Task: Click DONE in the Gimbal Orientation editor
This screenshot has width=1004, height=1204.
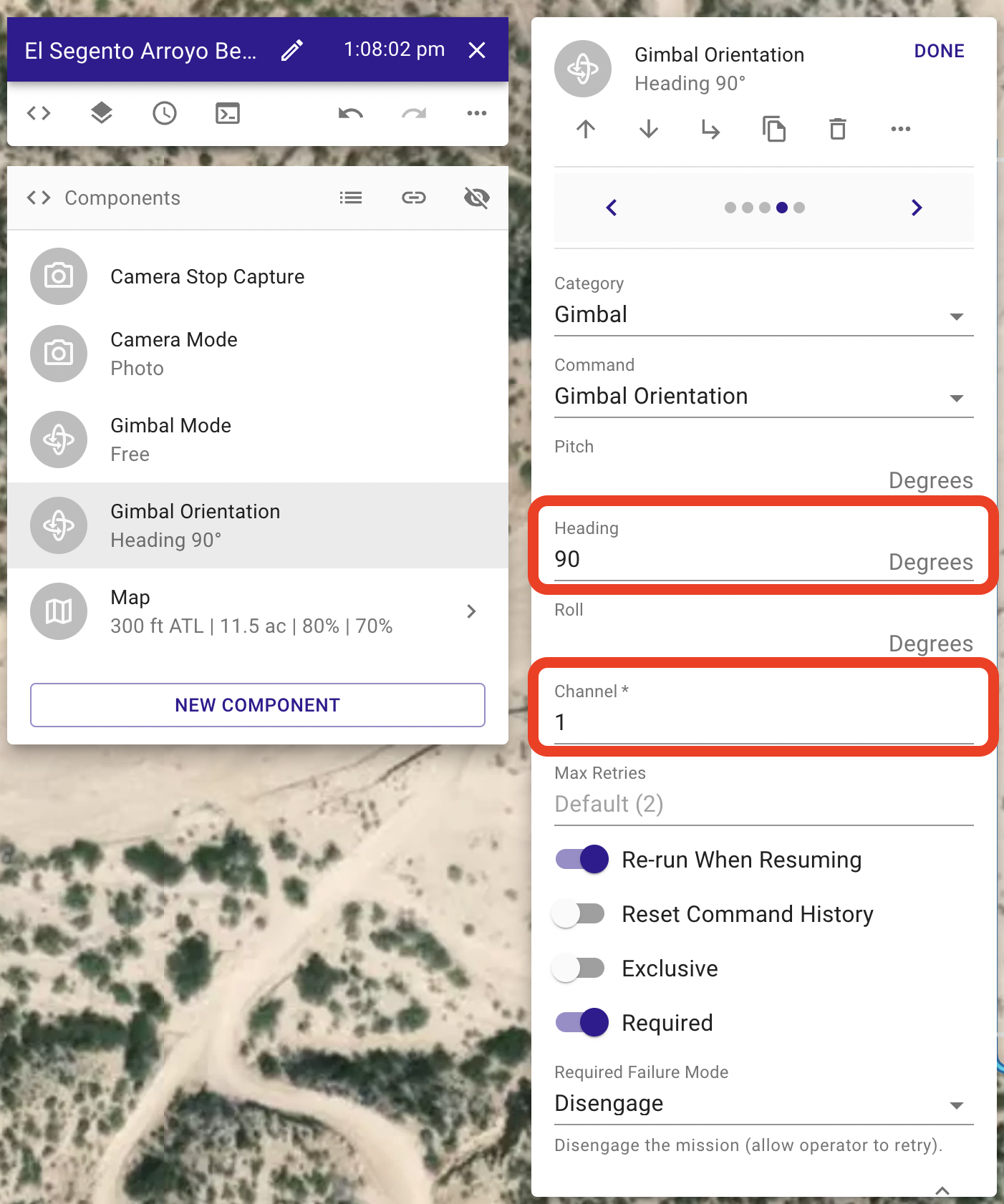Action: click(940, 51)
